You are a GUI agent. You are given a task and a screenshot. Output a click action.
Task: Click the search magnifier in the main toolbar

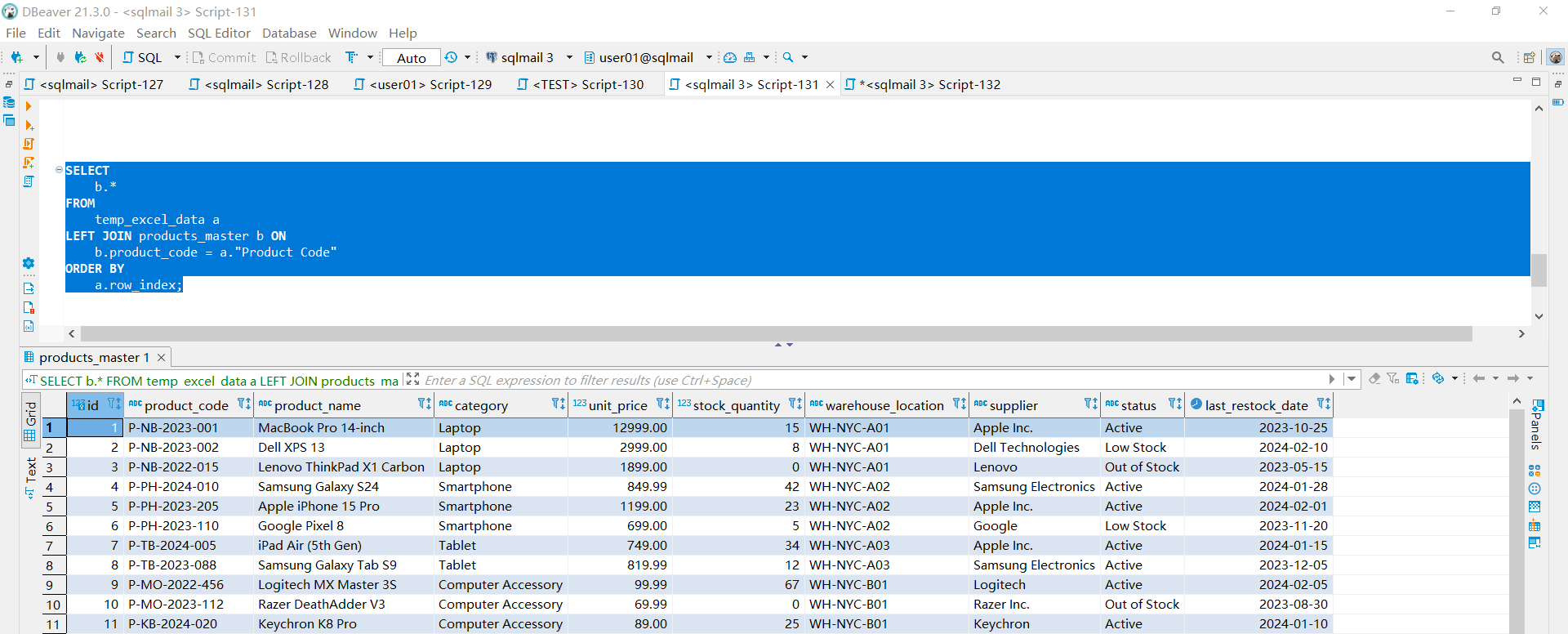coord(788,57)
